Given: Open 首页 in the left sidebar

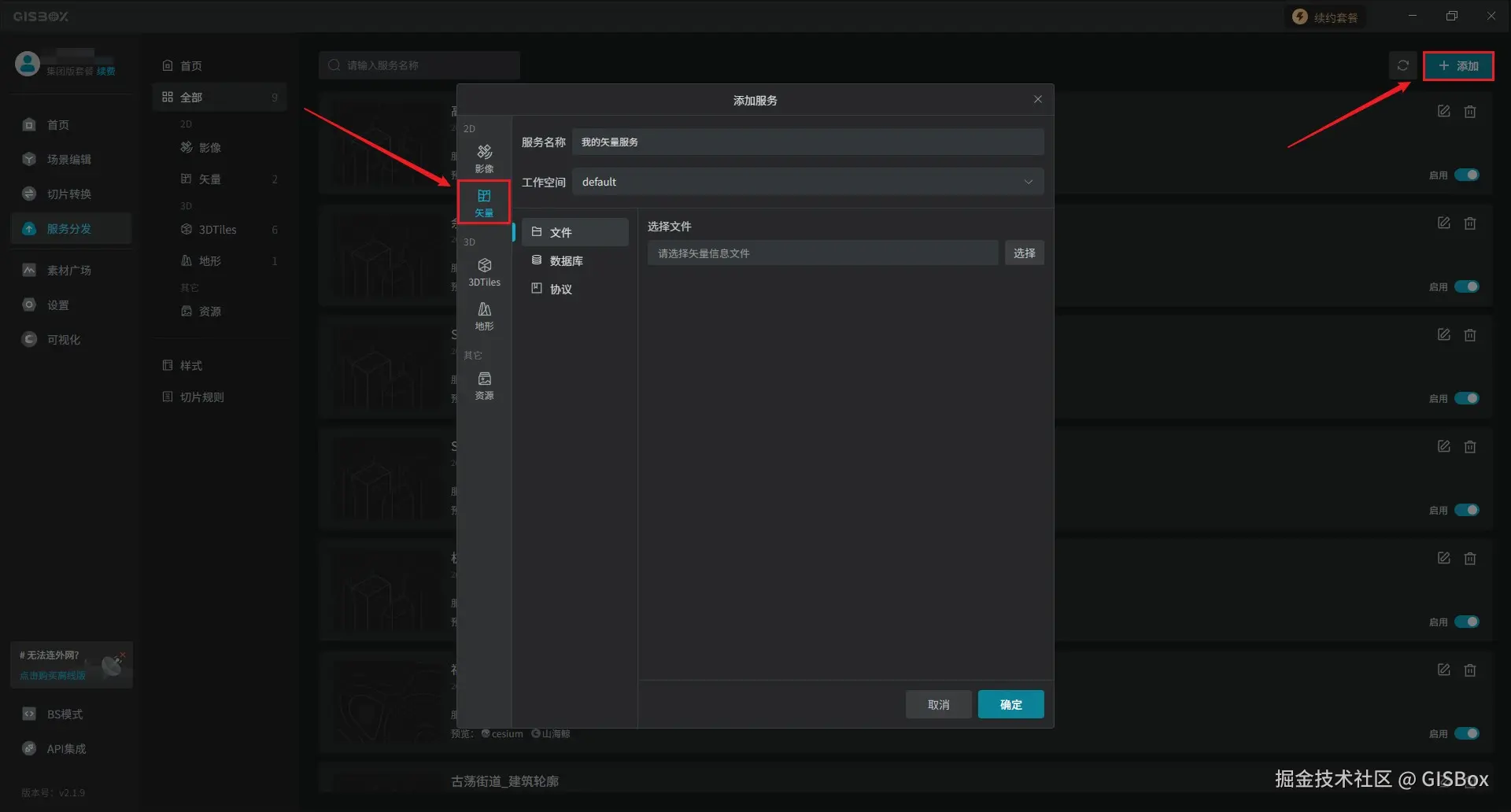Looking at the screenshot, I should tap(71, 124).
